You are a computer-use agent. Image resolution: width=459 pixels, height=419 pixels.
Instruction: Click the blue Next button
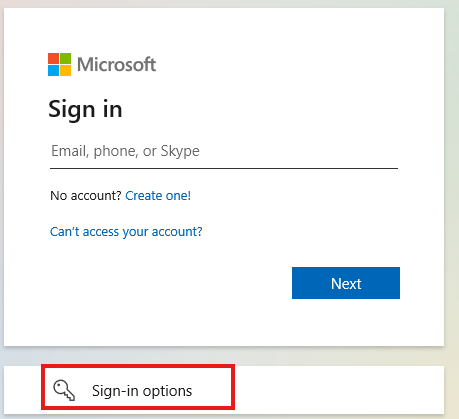tap(346, 283)
